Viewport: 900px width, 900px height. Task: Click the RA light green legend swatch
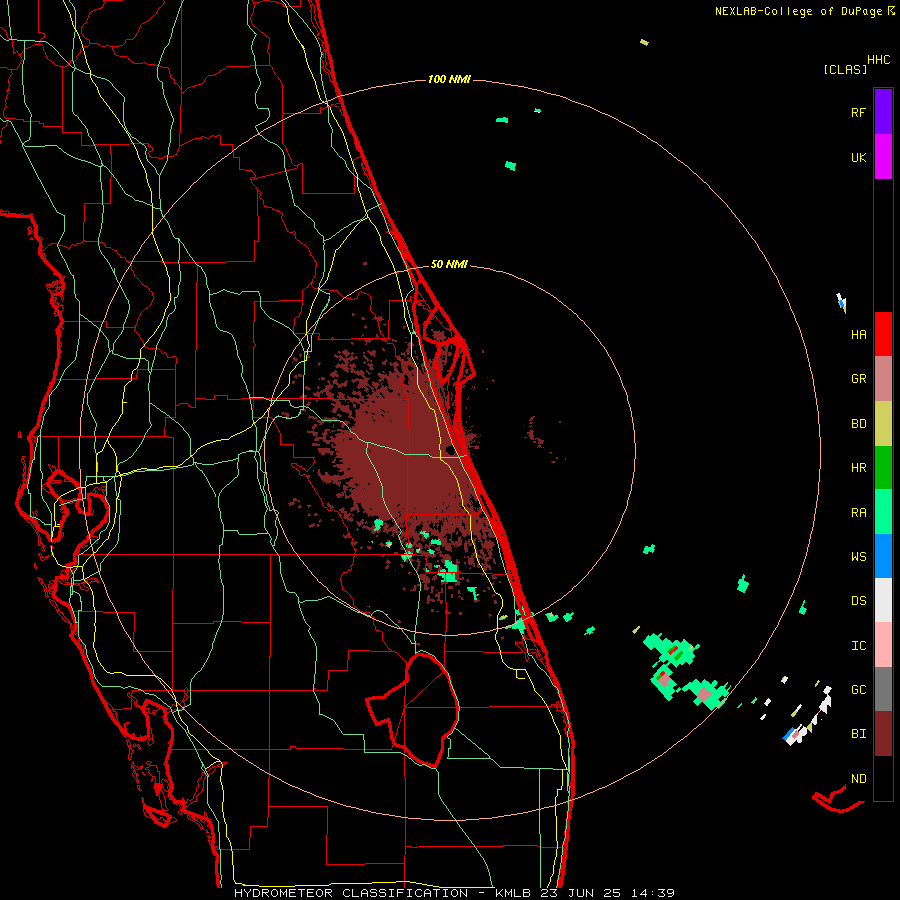tap(883, 512)
